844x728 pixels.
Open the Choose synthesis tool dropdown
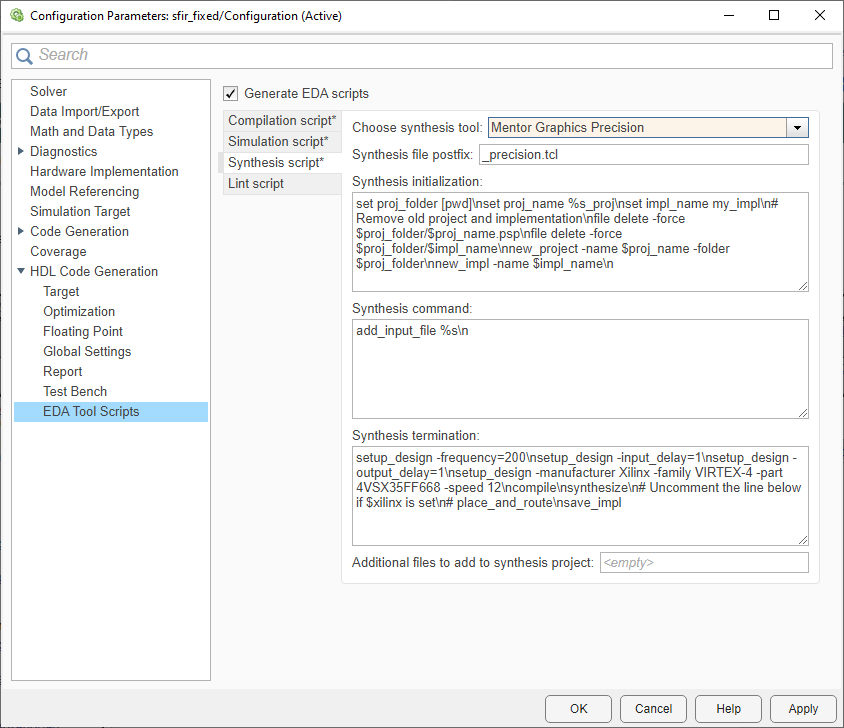tap(797, 128)
